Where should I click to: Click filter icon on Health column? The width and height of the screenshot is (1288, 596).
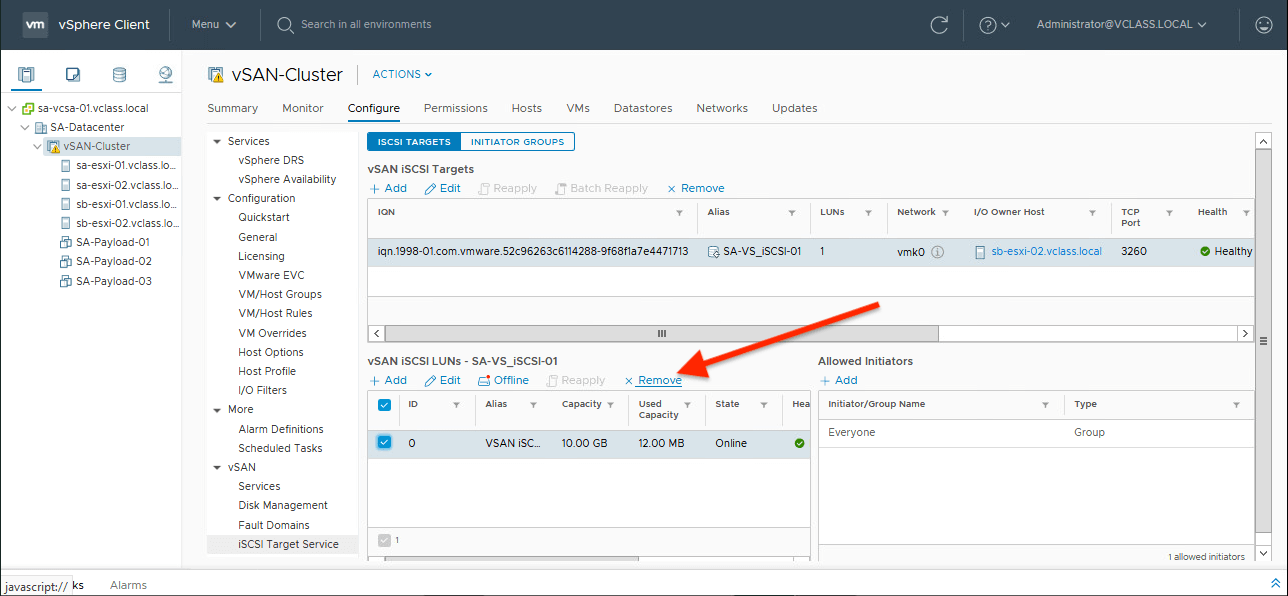click(1246, 213)
